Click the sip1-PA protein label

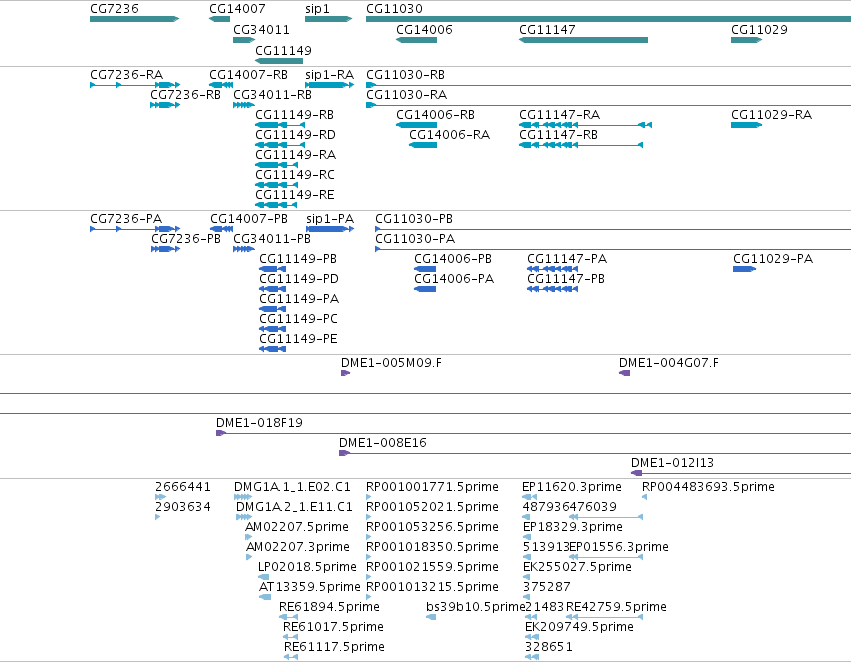point(330,219)
